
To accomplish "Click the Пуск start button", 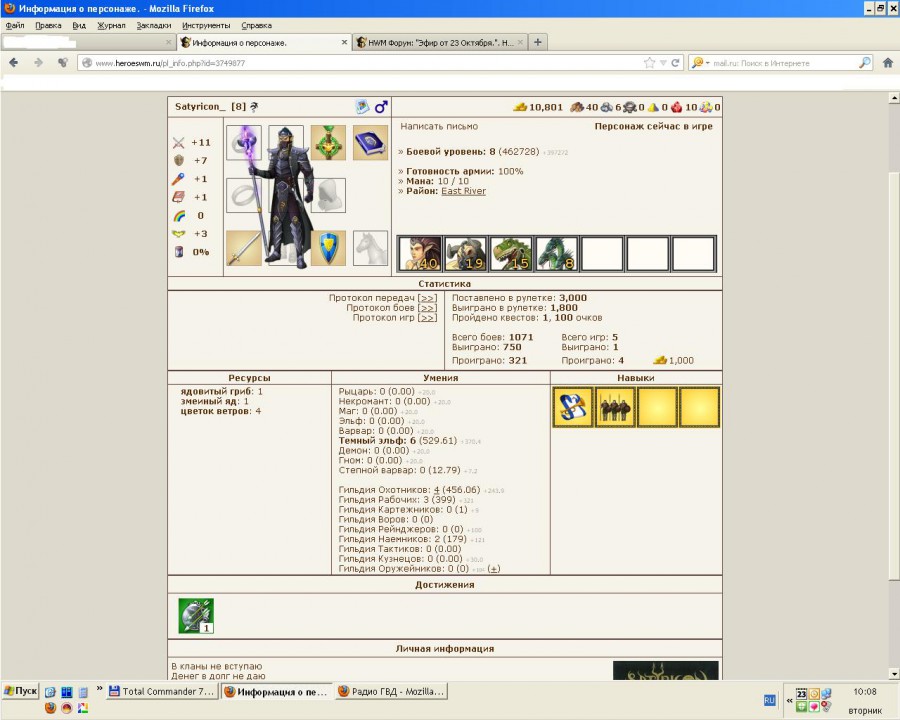I will point(21,691).
